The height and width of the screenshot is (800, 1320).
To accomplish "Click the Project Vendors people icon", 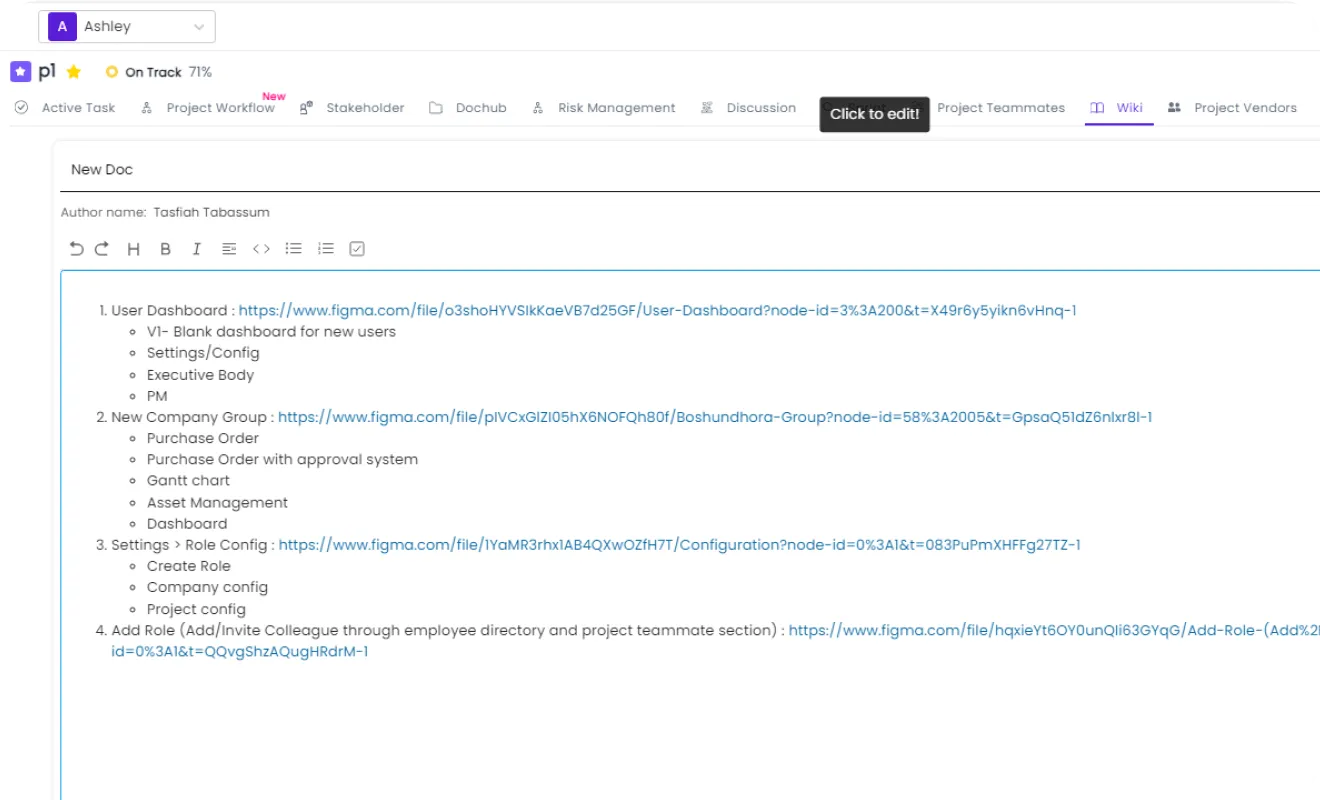I will pyautogui.click(x=1175, y=107).
